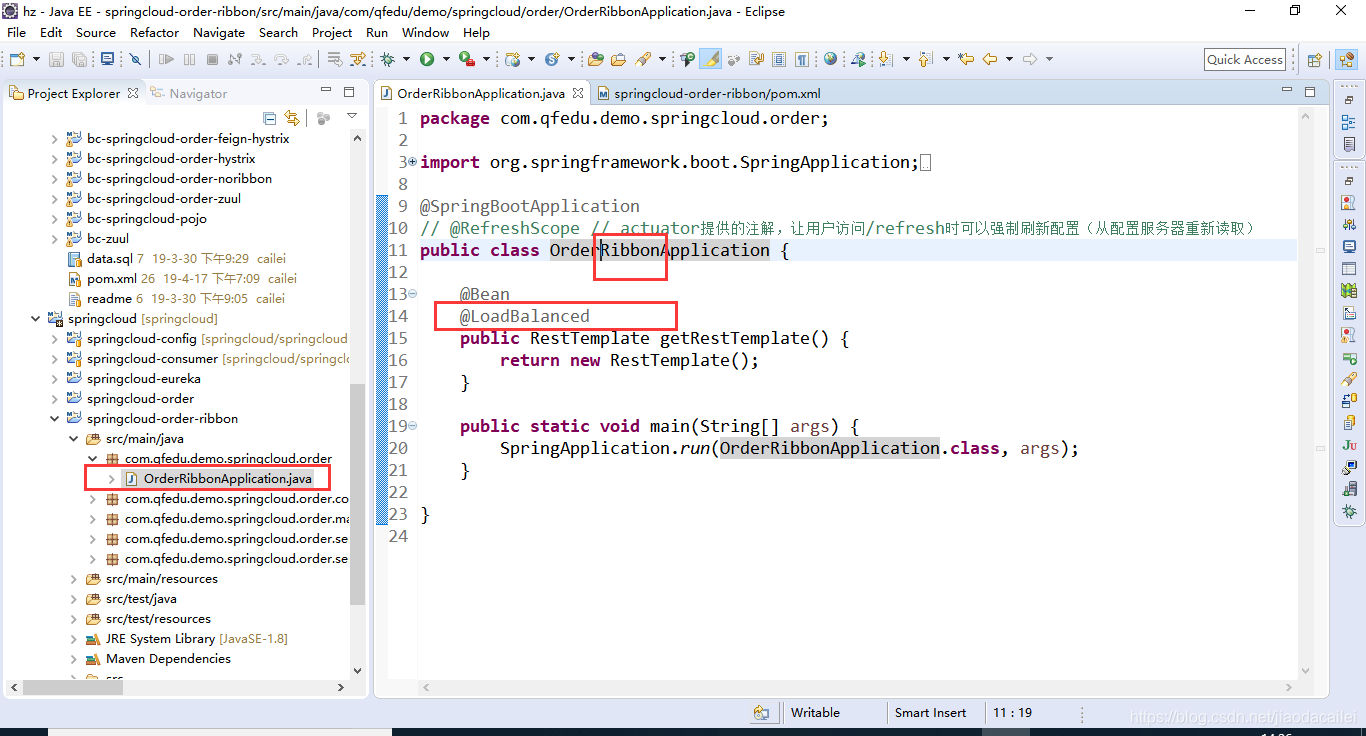Click the Project Explorer vertical scrollbar

357,495
